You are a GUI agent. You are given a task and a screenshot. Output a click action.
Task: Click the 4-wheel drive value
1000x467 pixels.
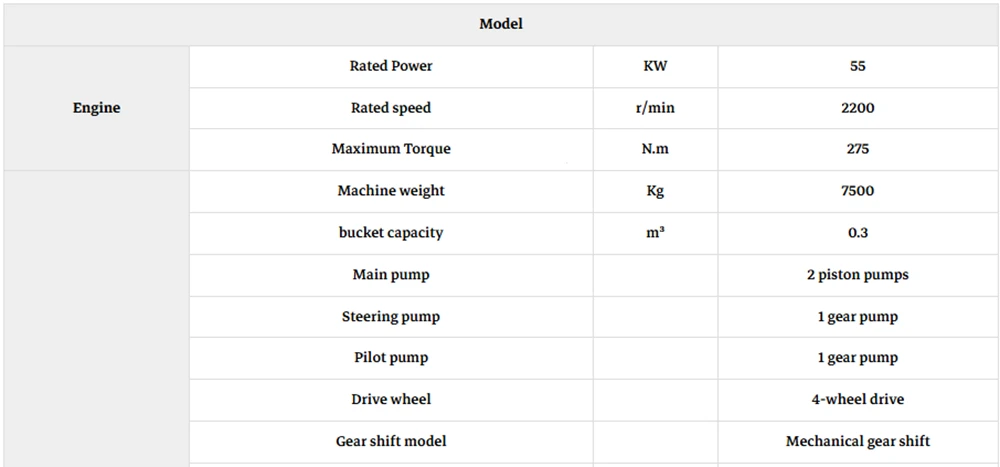point(858,399)
